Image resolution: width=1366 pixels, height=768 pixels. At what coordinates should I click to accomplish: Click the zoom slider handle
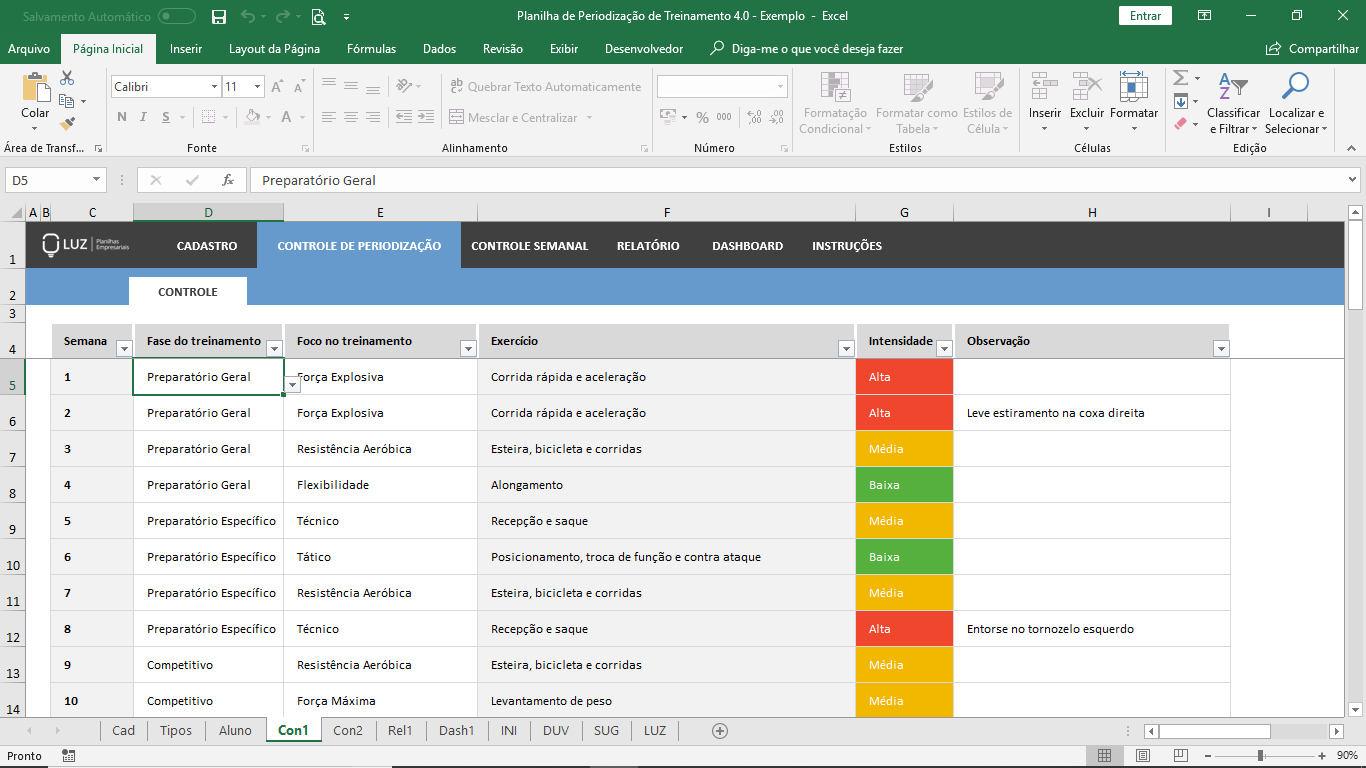point(1260,756)
